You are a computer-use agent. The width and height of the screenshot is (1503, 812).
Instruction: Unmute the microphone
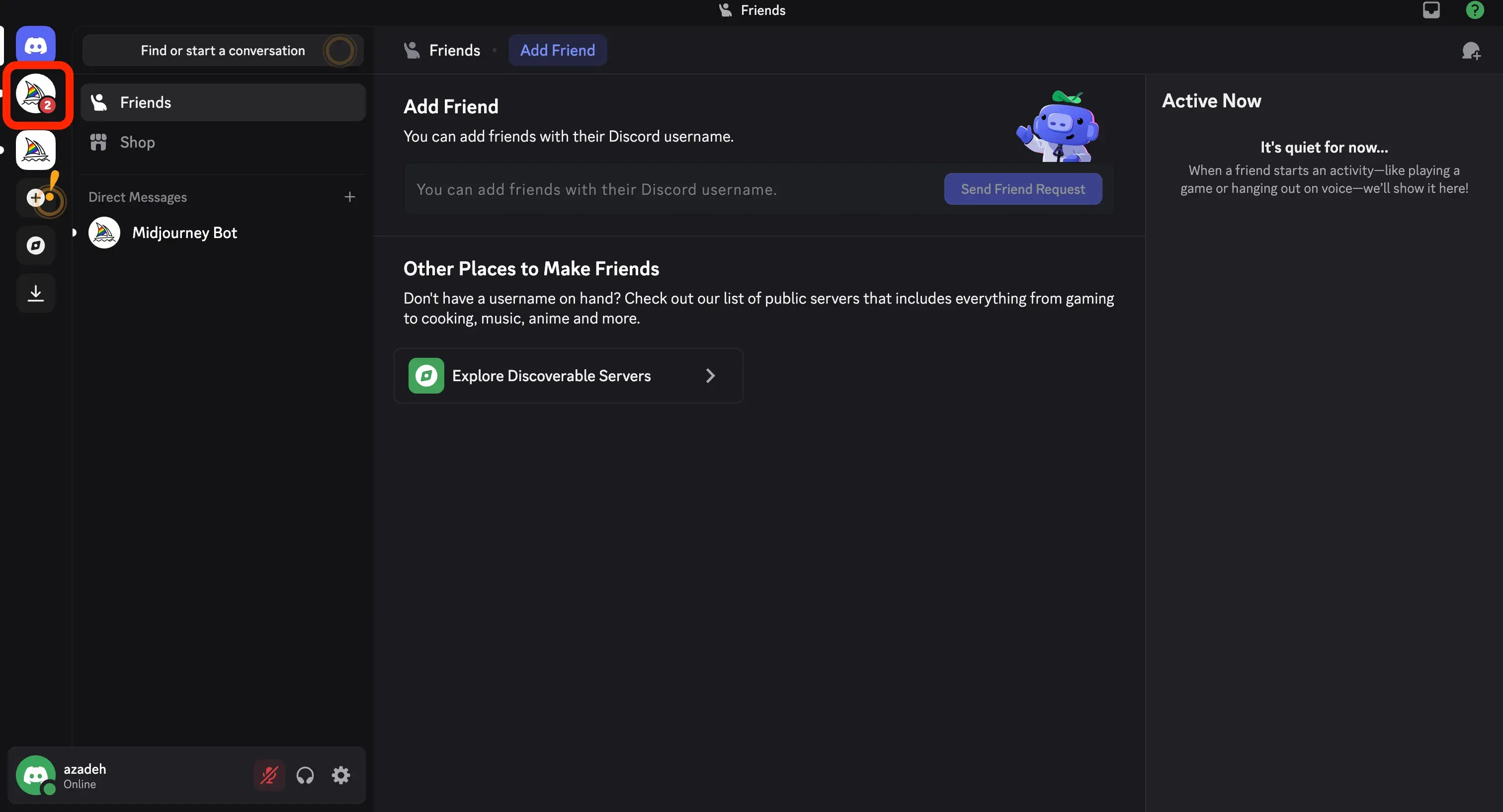coord(269,775)
